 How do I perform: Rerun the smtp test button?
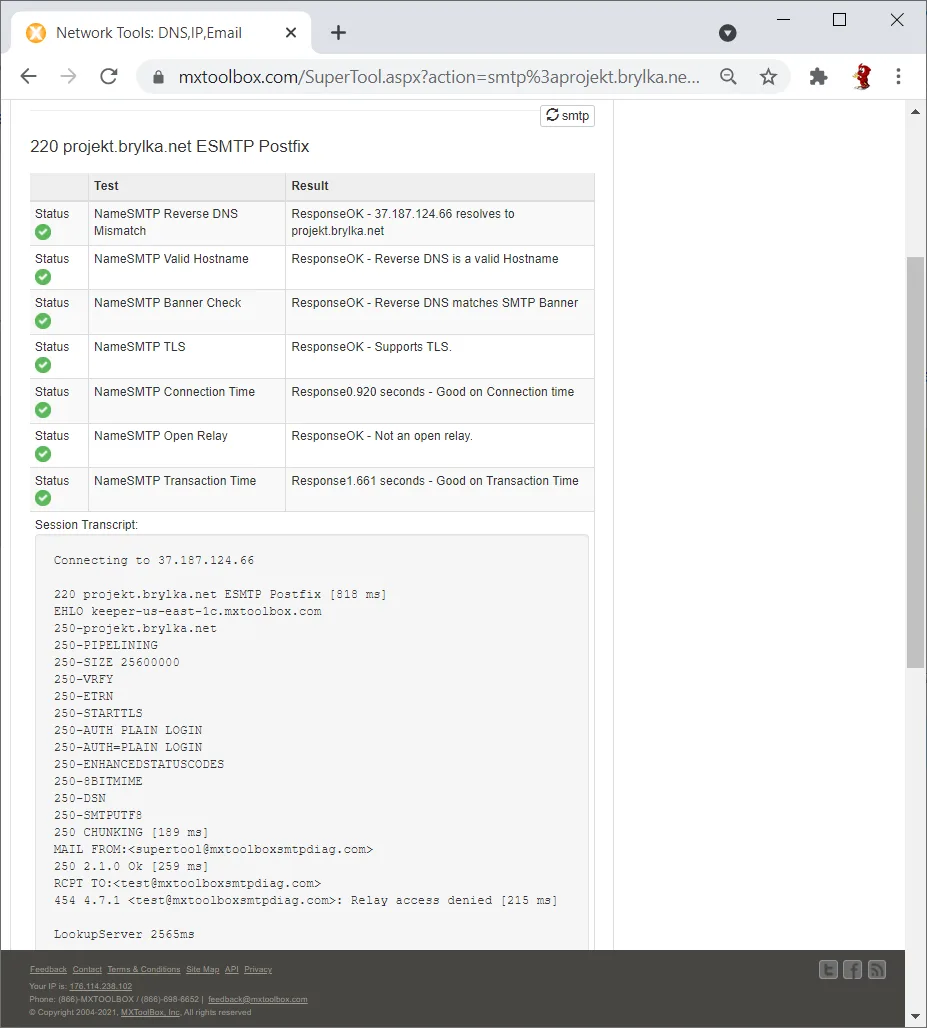point(567,115)
